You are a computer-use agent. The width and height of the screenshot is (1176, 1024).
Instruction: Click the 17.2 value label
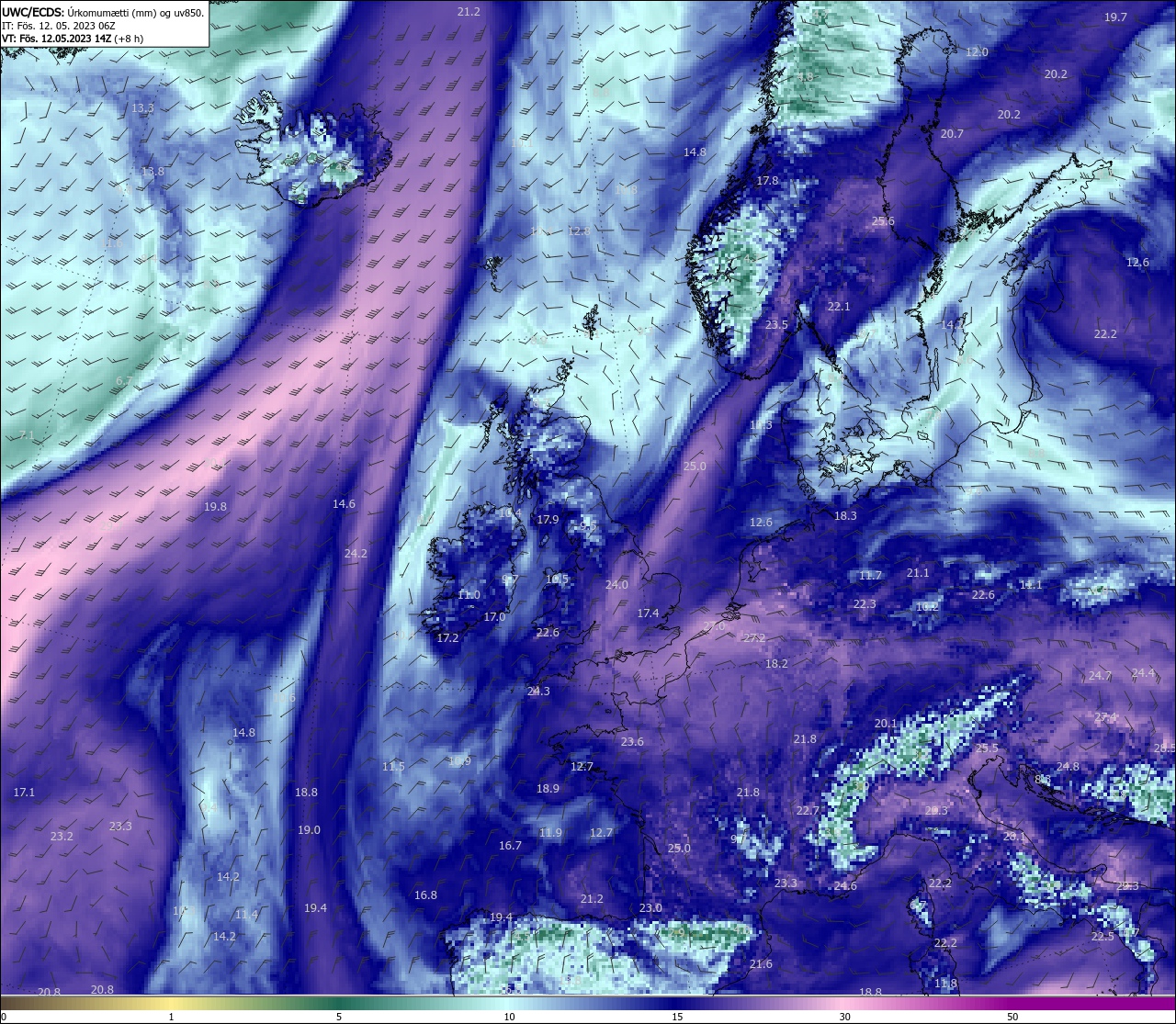click(447, 638)
